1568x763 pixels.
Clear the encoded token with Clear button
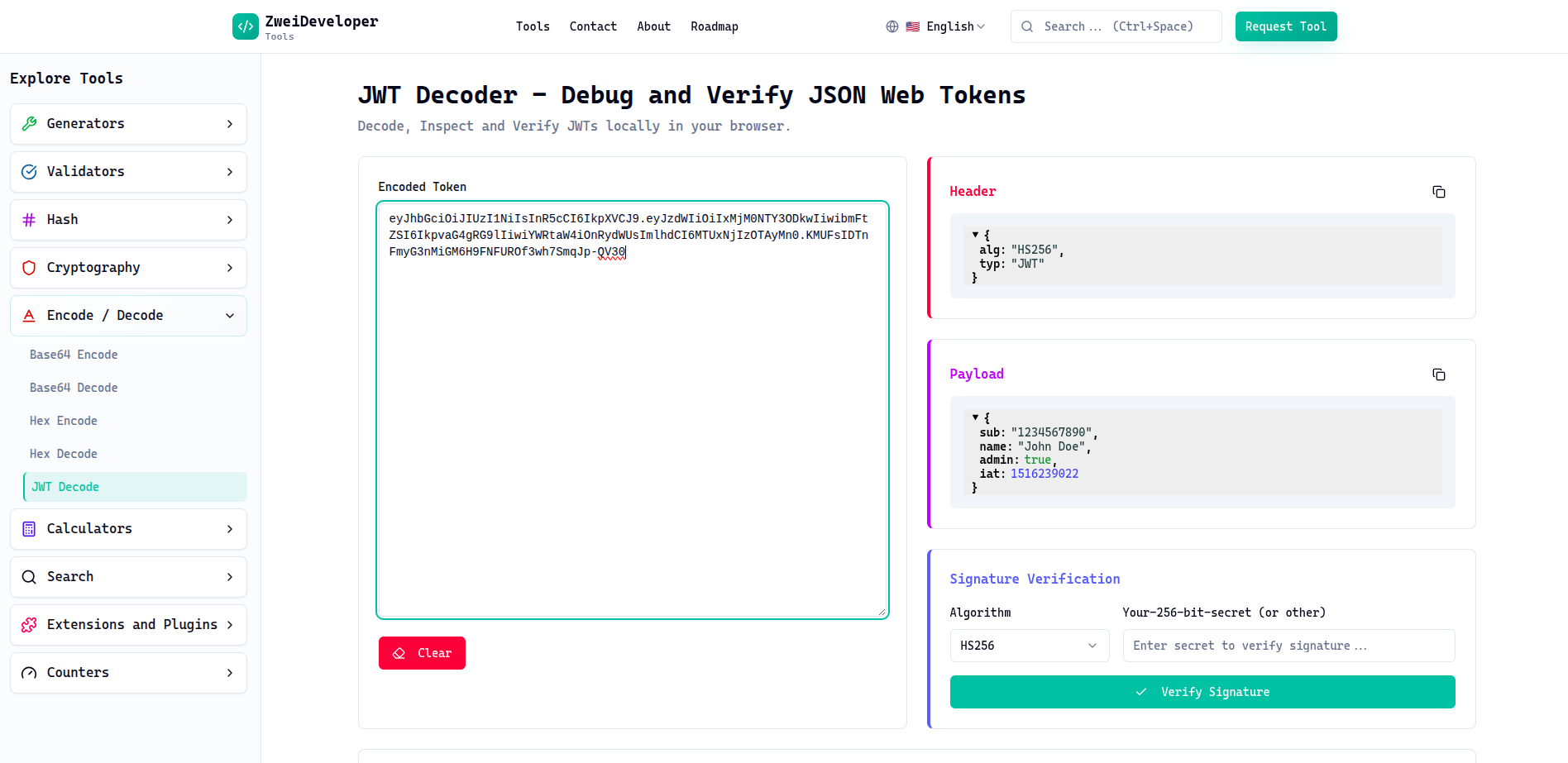[x=422, y=652]
